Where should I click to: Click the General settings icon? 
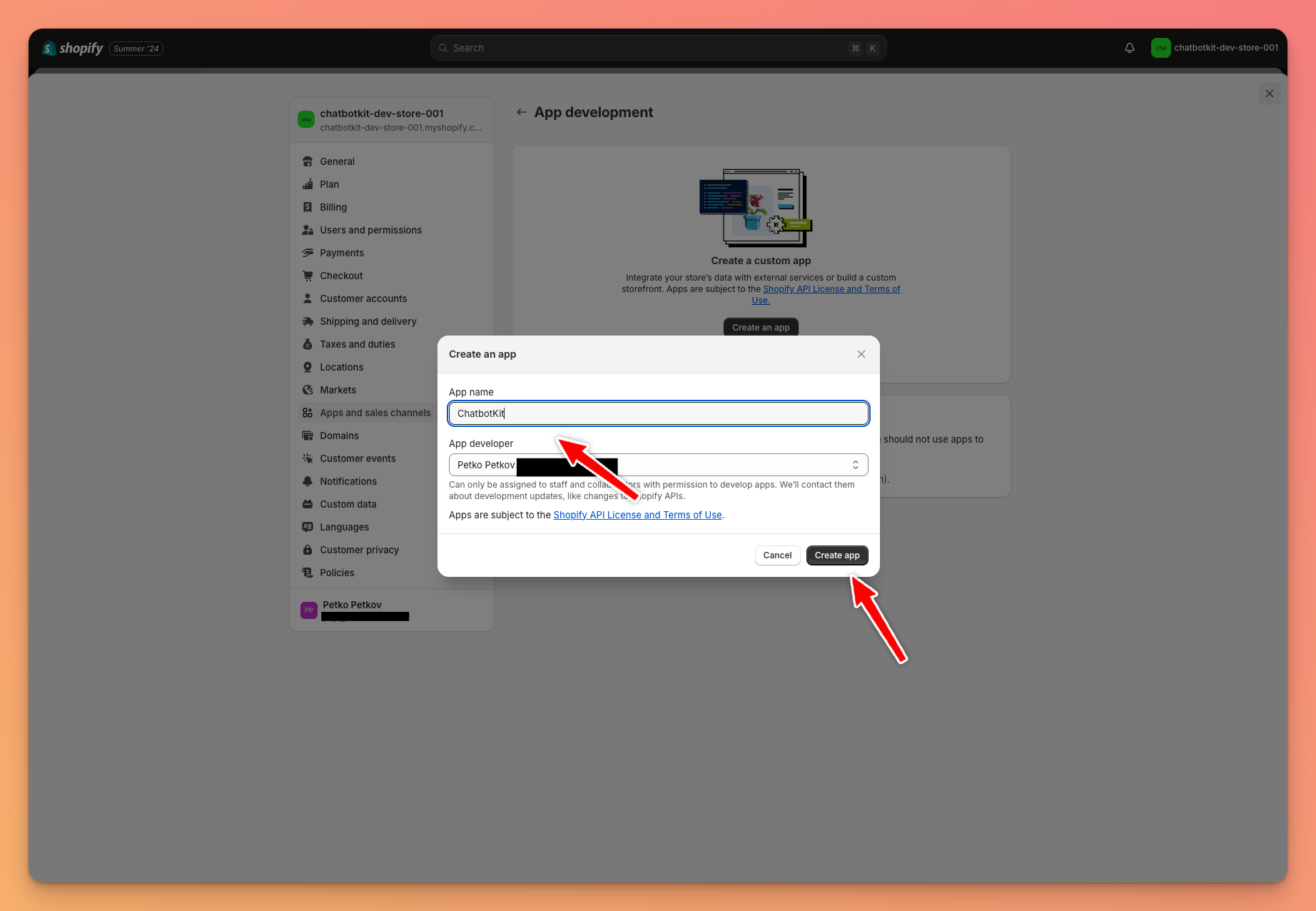(x=308, y=161)
